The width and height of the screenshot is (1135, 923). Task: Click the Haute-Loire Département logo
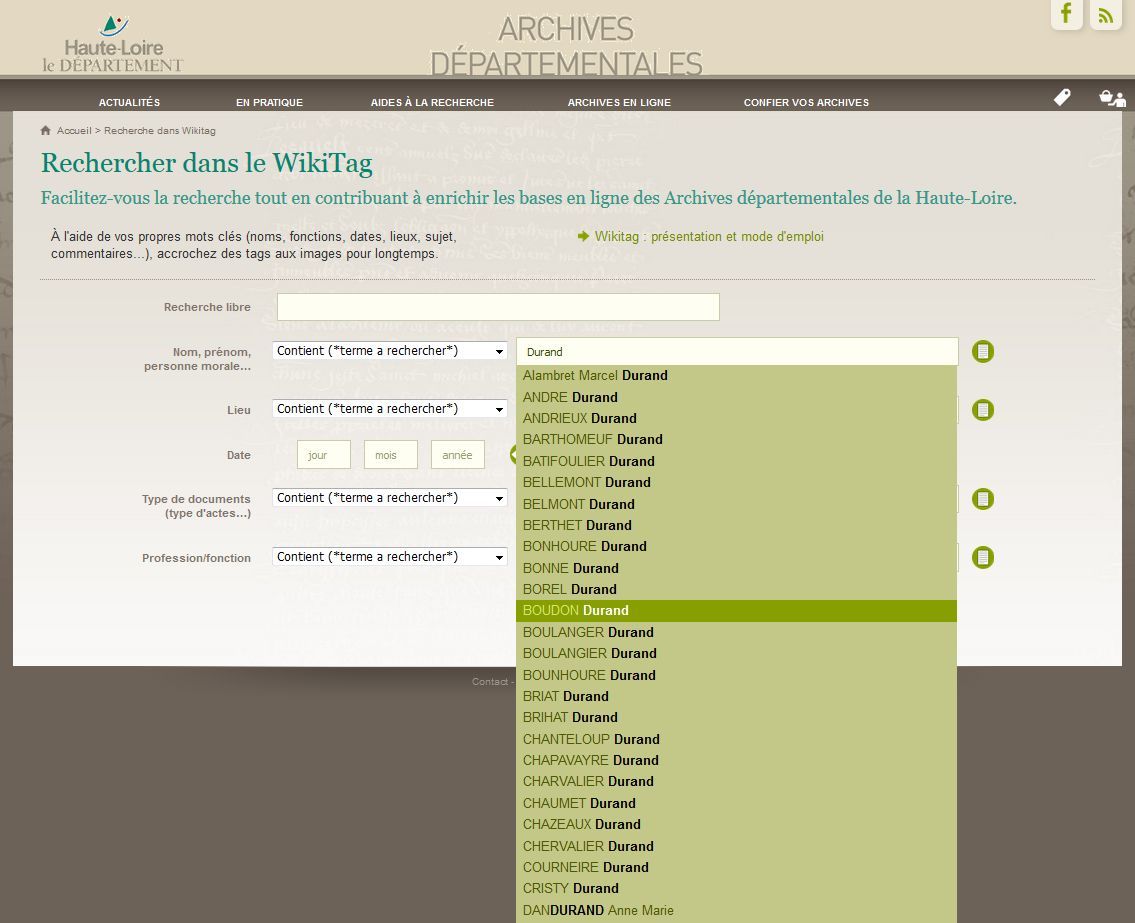[112, 45]
